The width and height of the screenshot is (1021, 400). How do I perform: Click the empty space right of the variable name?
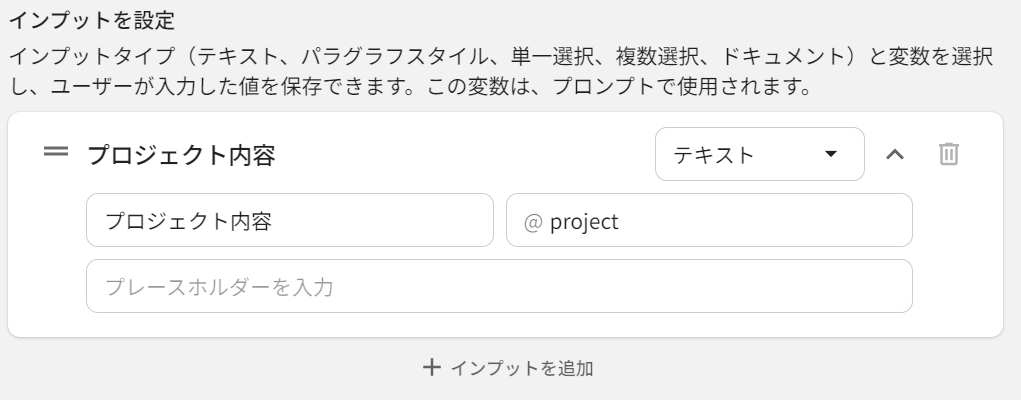[800, 220]
